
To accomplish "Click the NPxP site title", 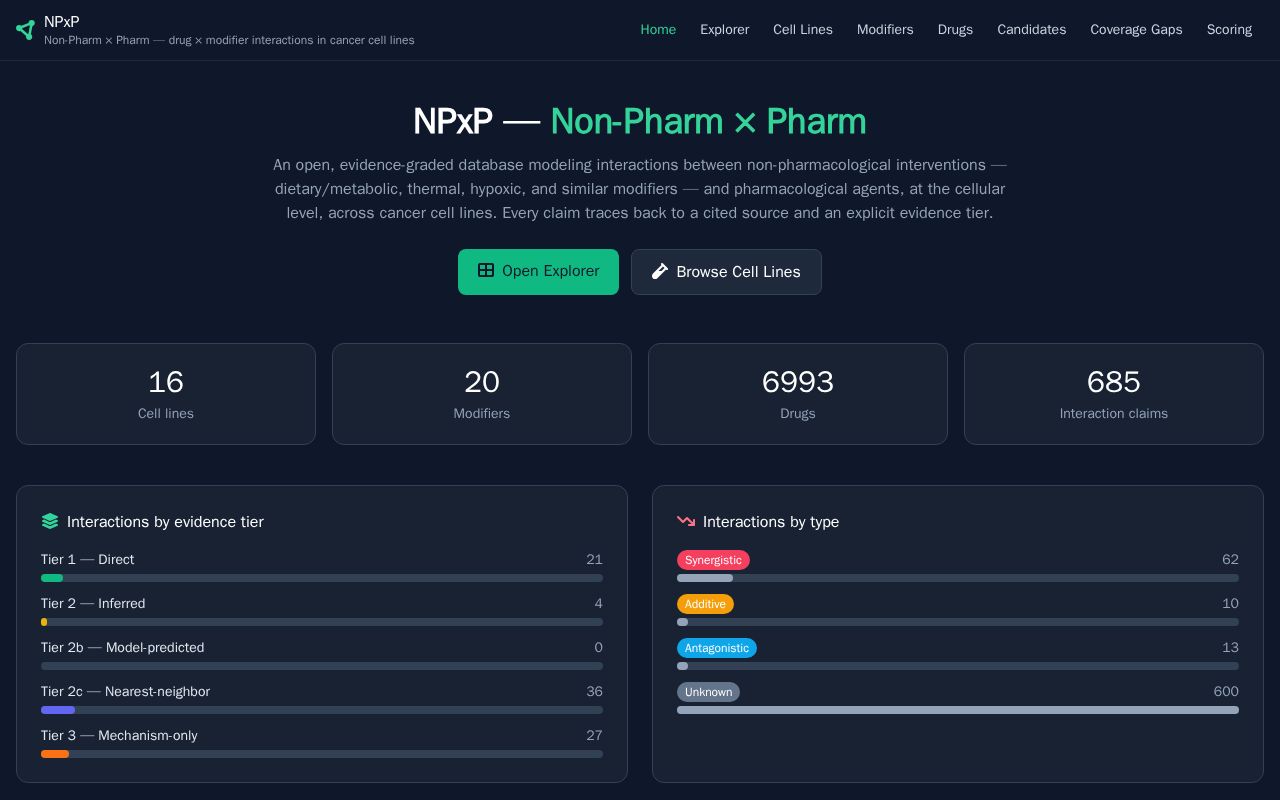I will click(62, 22).
